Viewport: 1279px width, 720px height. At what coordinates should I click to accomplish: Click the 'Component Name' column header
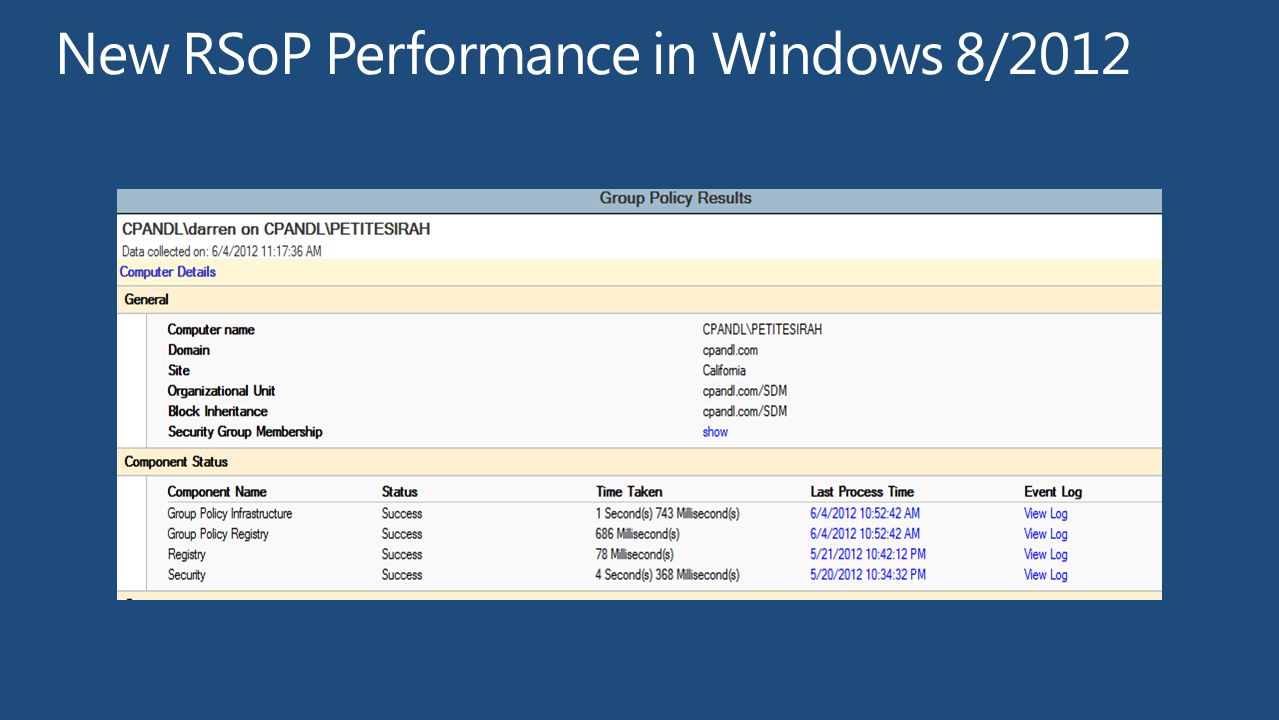click(x=217, y=492)
